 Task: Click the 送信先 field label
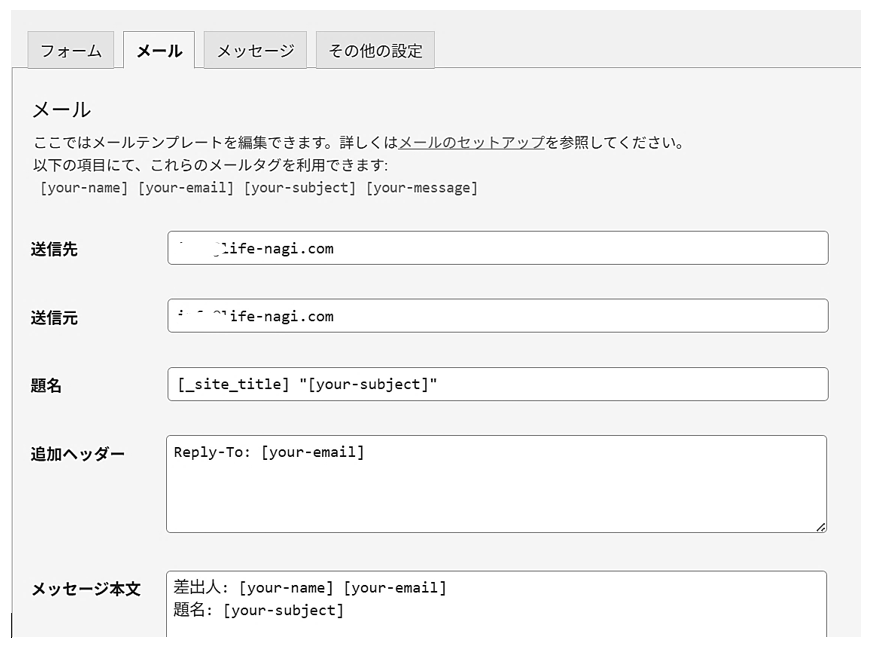coord(54,250)
